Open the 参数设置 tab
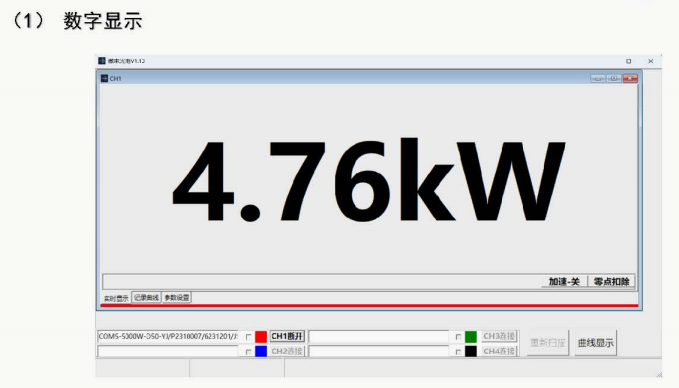 pos(177,297)
